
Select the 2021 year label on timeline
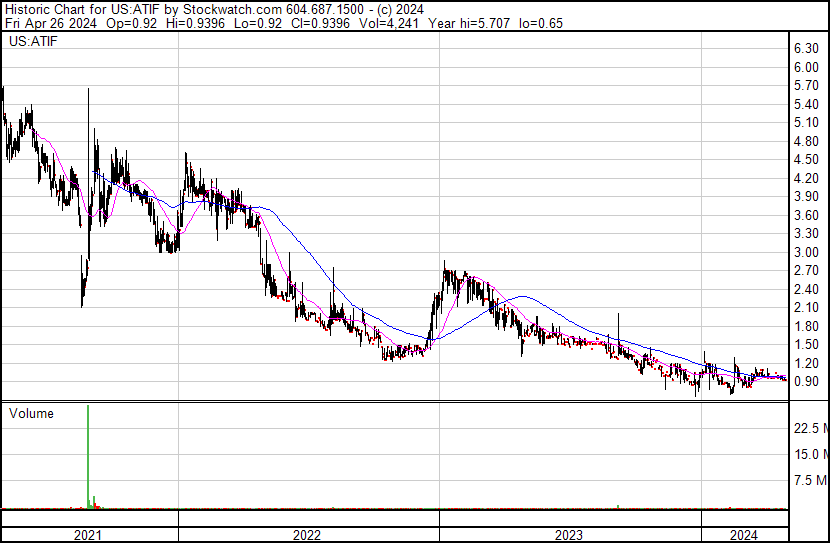88,535
